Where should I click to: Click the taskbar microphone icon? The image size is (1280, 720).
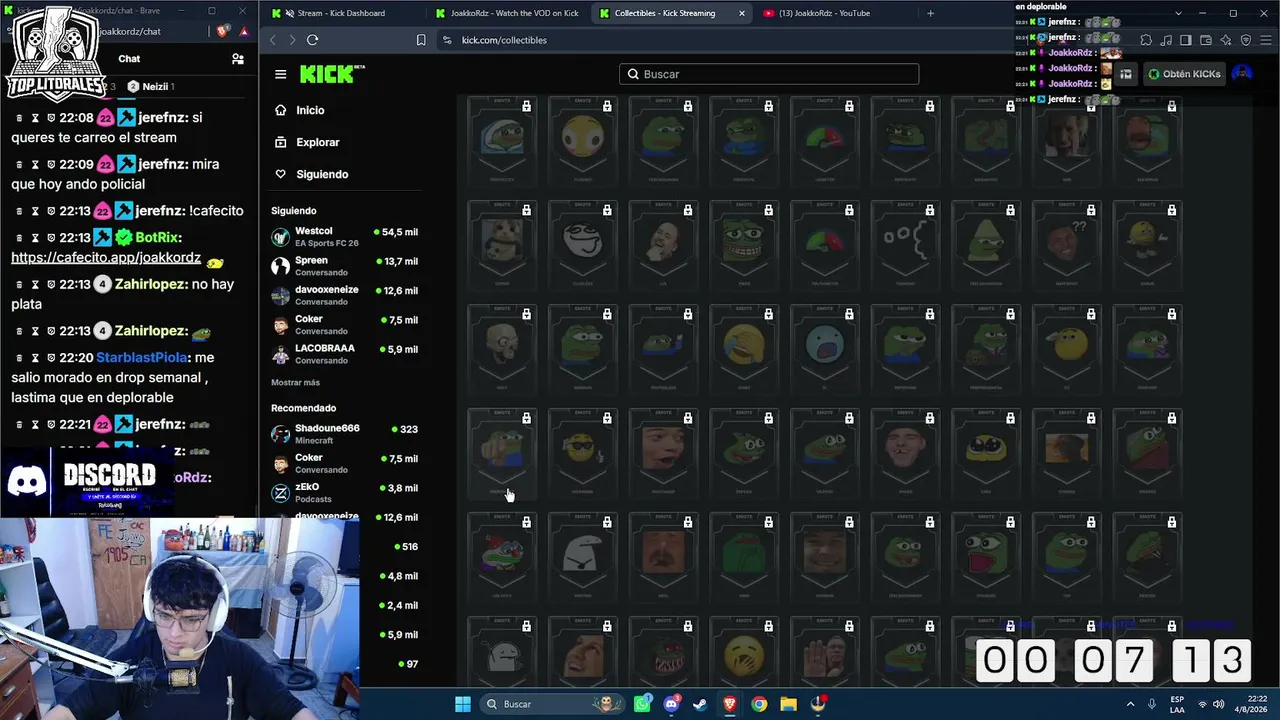[1152, 704]
